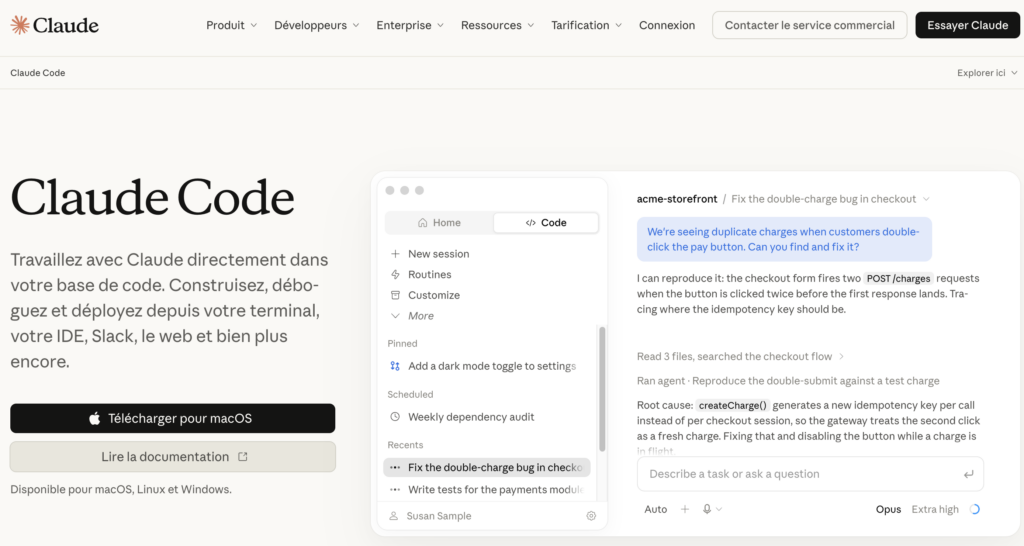
Task: Click the enter arrow icon in prompt field
Action: [x=968, y=474]
